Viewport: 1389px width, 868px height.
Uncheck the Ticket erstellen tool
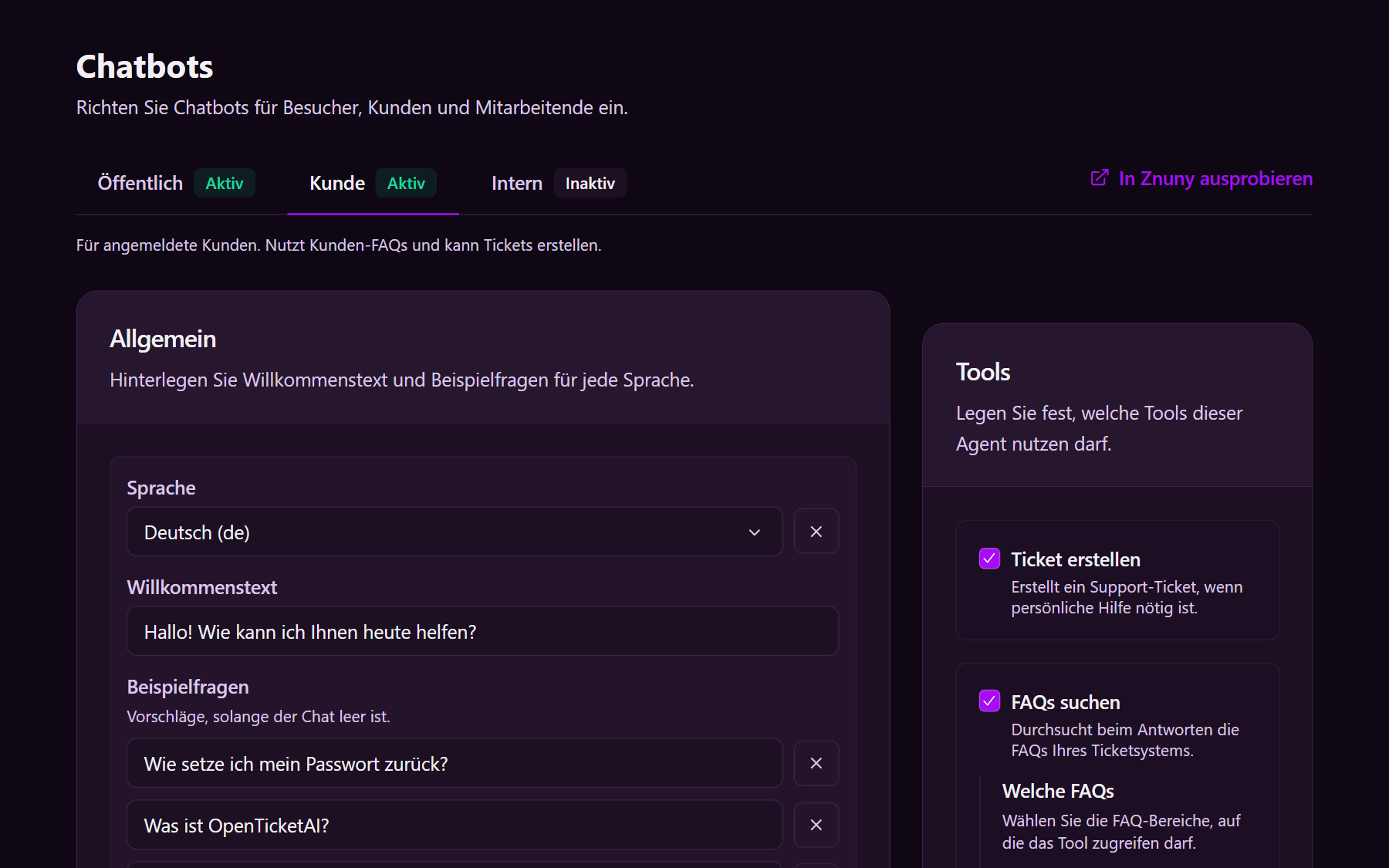coord(989,559)
